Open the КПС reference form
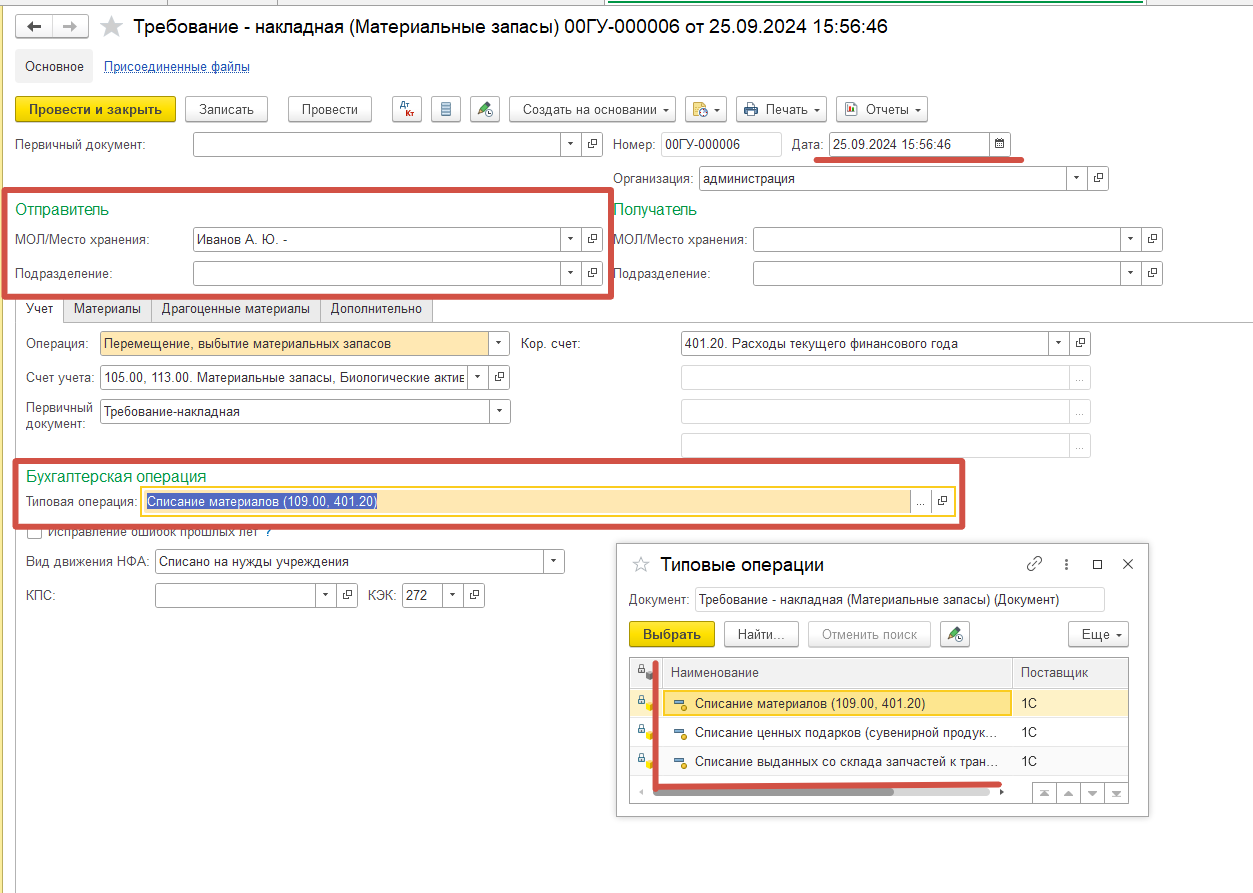The image size is (1253, 893). click(347, 595)
